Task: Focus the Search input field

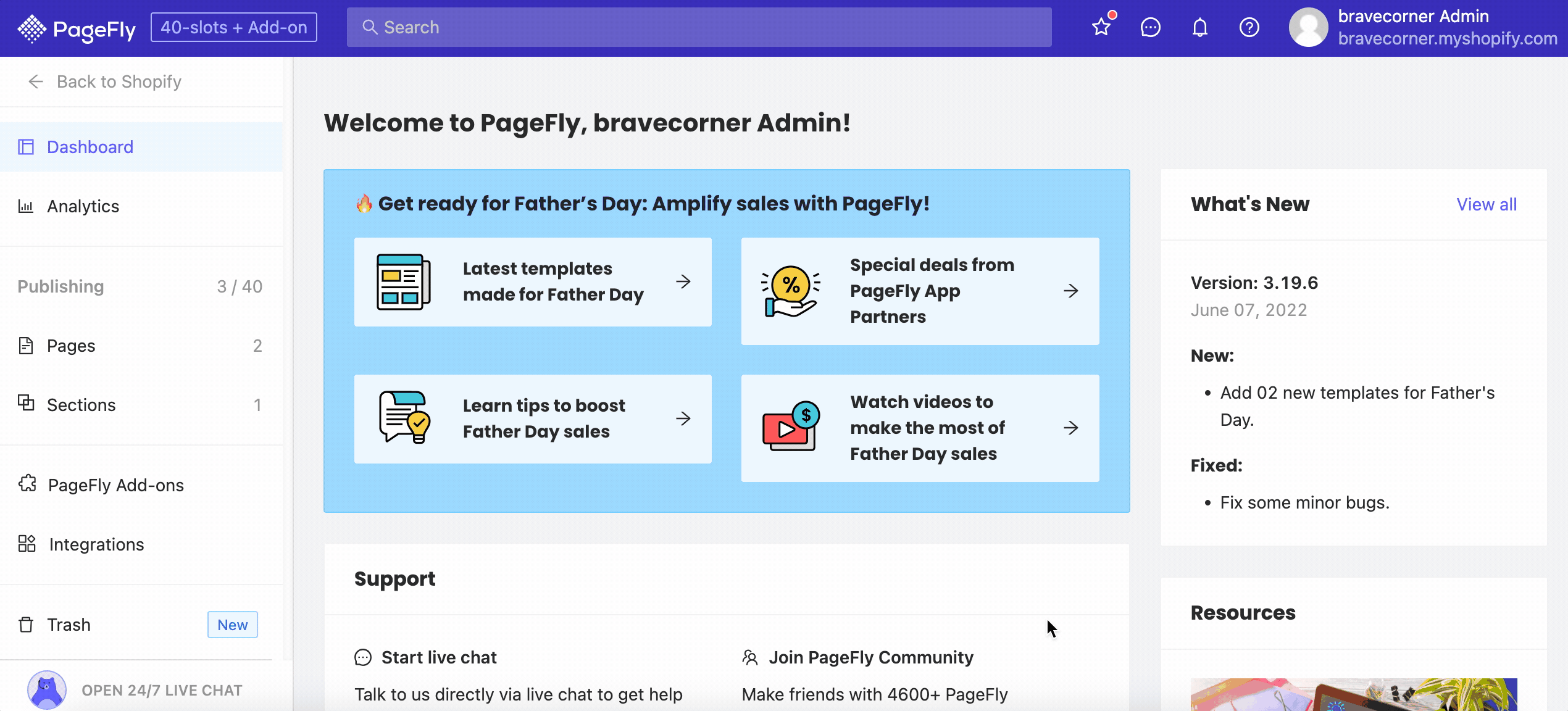Action: [x=699, y=27]
